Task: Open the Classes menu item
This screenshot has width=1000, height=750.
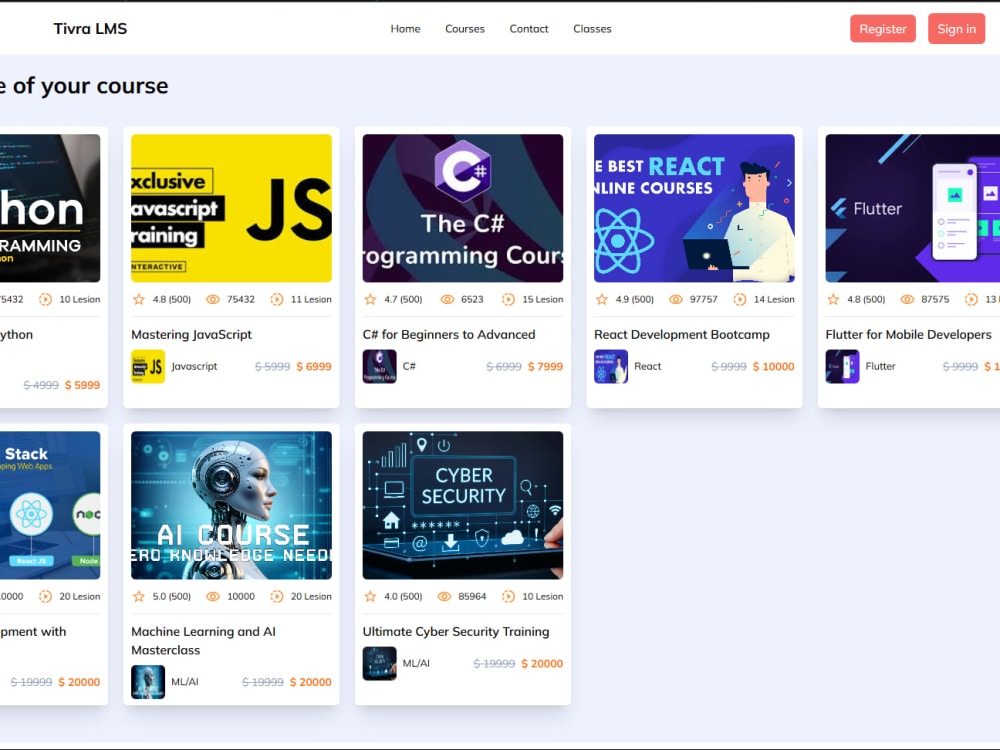Action: pyautogui.click(x=592, y=29)
